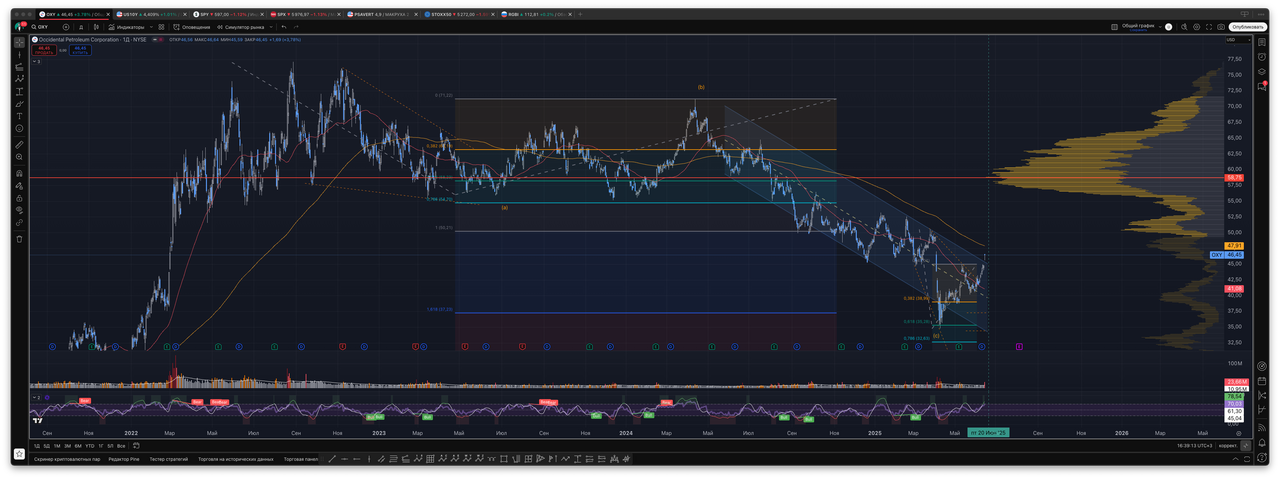Select the Text drawing tool
The image size is (1280, 479).
(x=19, y=116)
